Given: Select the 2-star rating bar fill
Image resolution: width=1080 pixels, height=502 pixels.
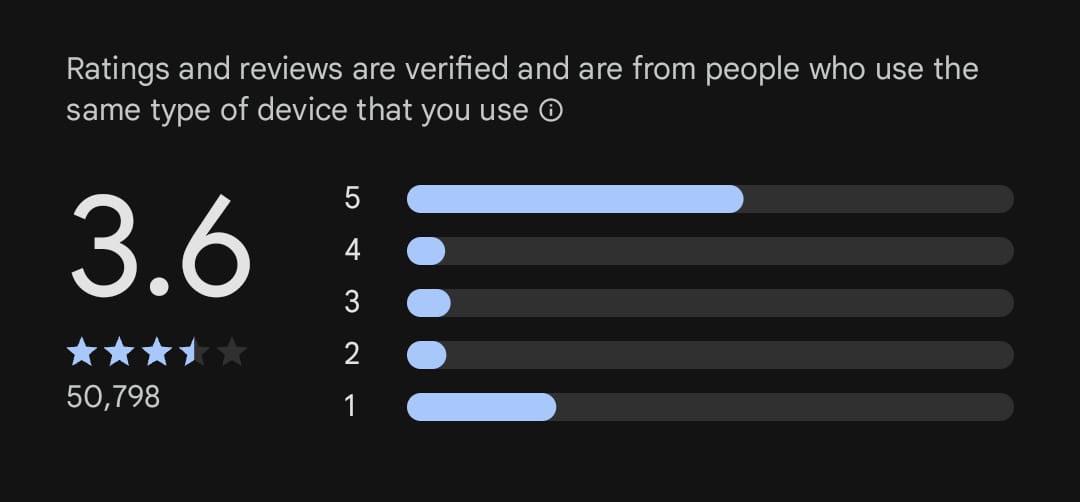Looking at the screenshot, I should 427,355.
